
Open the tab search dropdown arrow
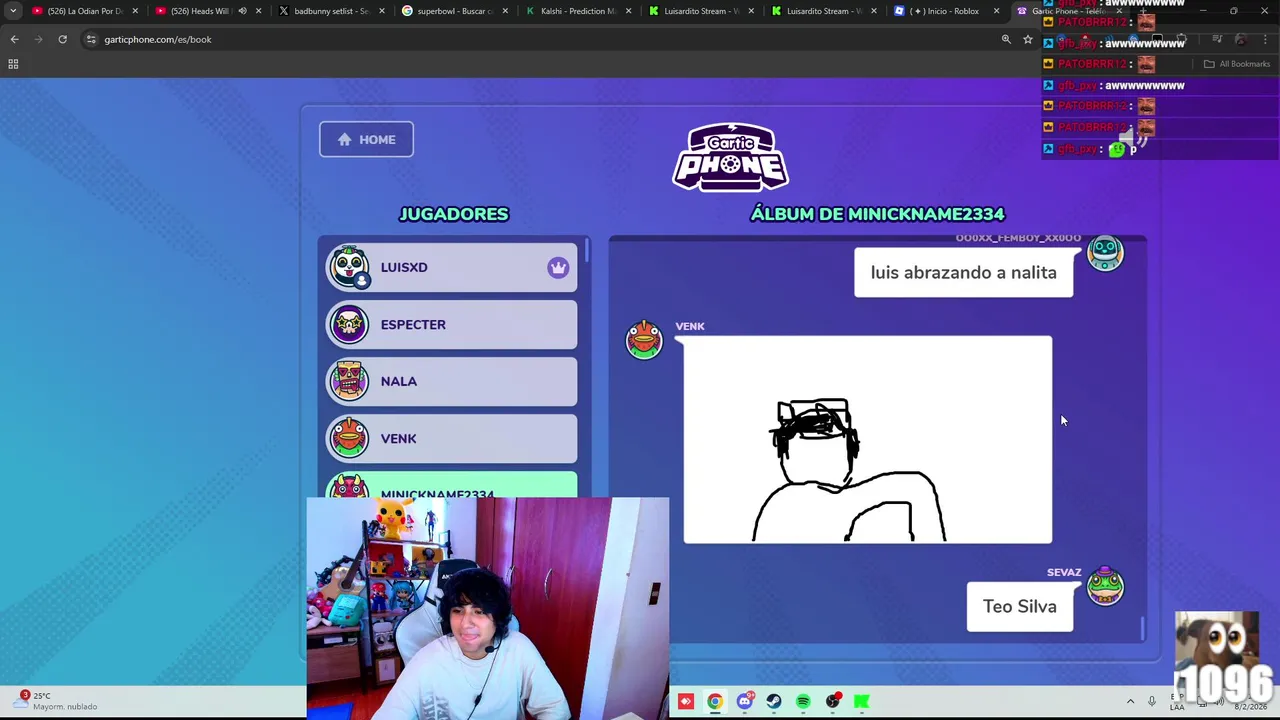click(x=13, y=11)
